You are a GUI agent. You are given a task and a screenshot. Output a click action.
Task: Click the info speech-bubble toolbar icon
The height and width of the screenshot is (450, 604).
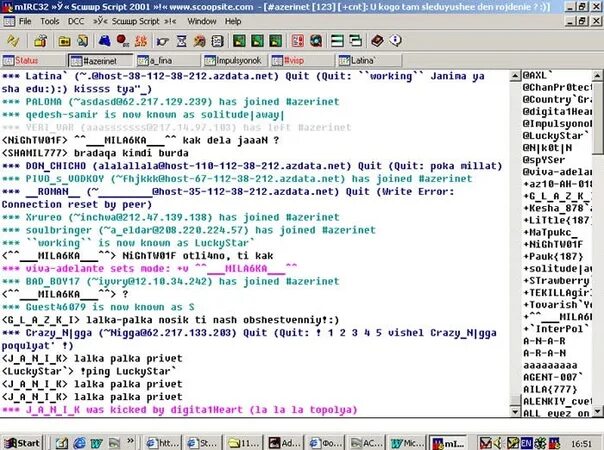[x=396, y=40]
